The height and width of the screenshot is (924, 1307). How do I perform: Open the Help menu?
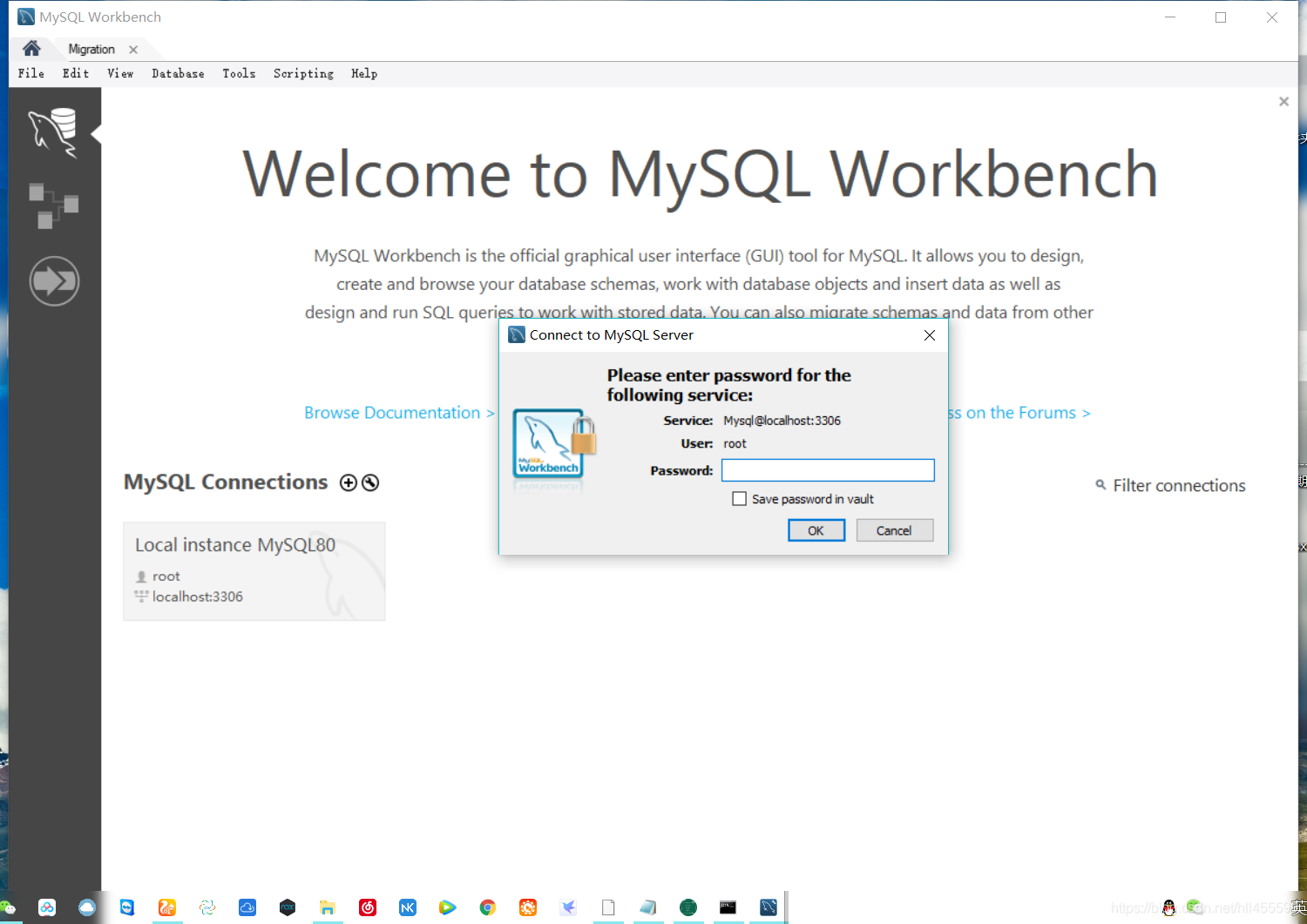pos(364,74)
